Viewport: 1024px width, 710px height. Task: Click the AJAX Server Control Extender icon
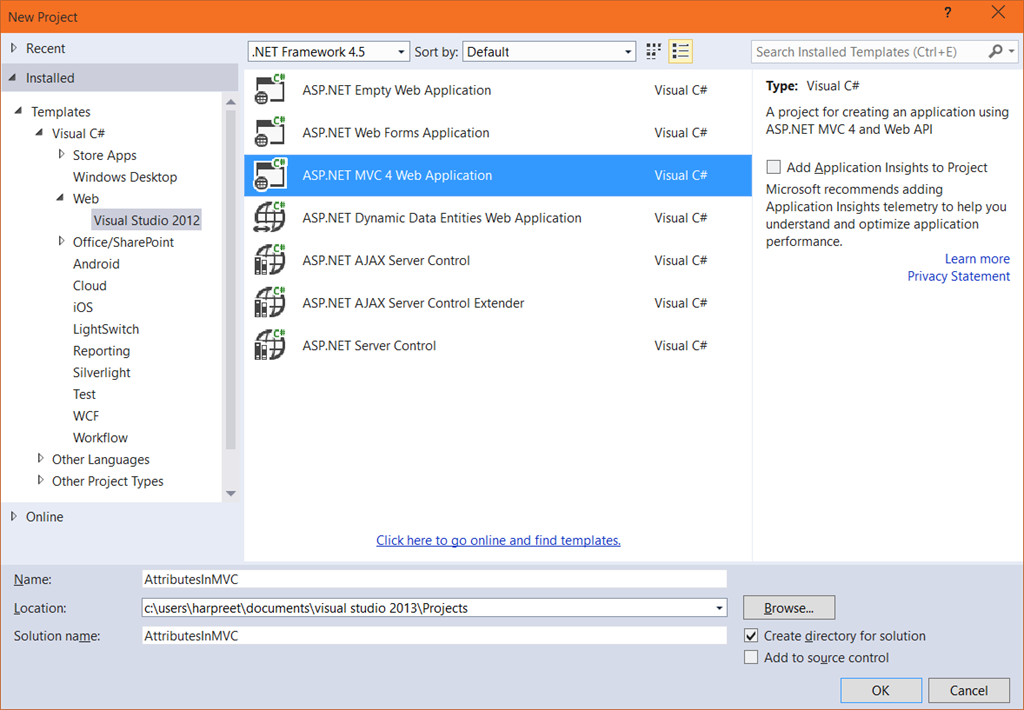pyautogui.click(x=270, y=302)
